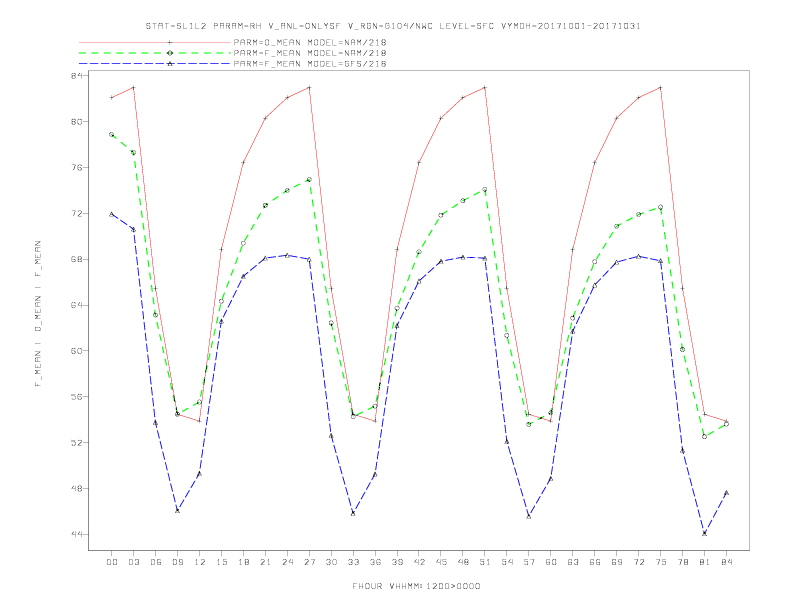Click x-axis tick label 33
The height and width of the screenshot is (612, 792).
point(353,562)
